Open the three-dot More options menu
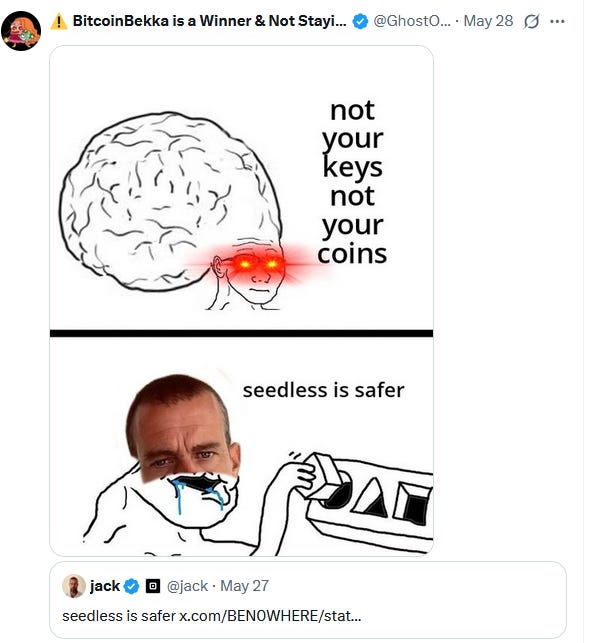The width and height of the screenshot is (589, 643). point(557,21)
